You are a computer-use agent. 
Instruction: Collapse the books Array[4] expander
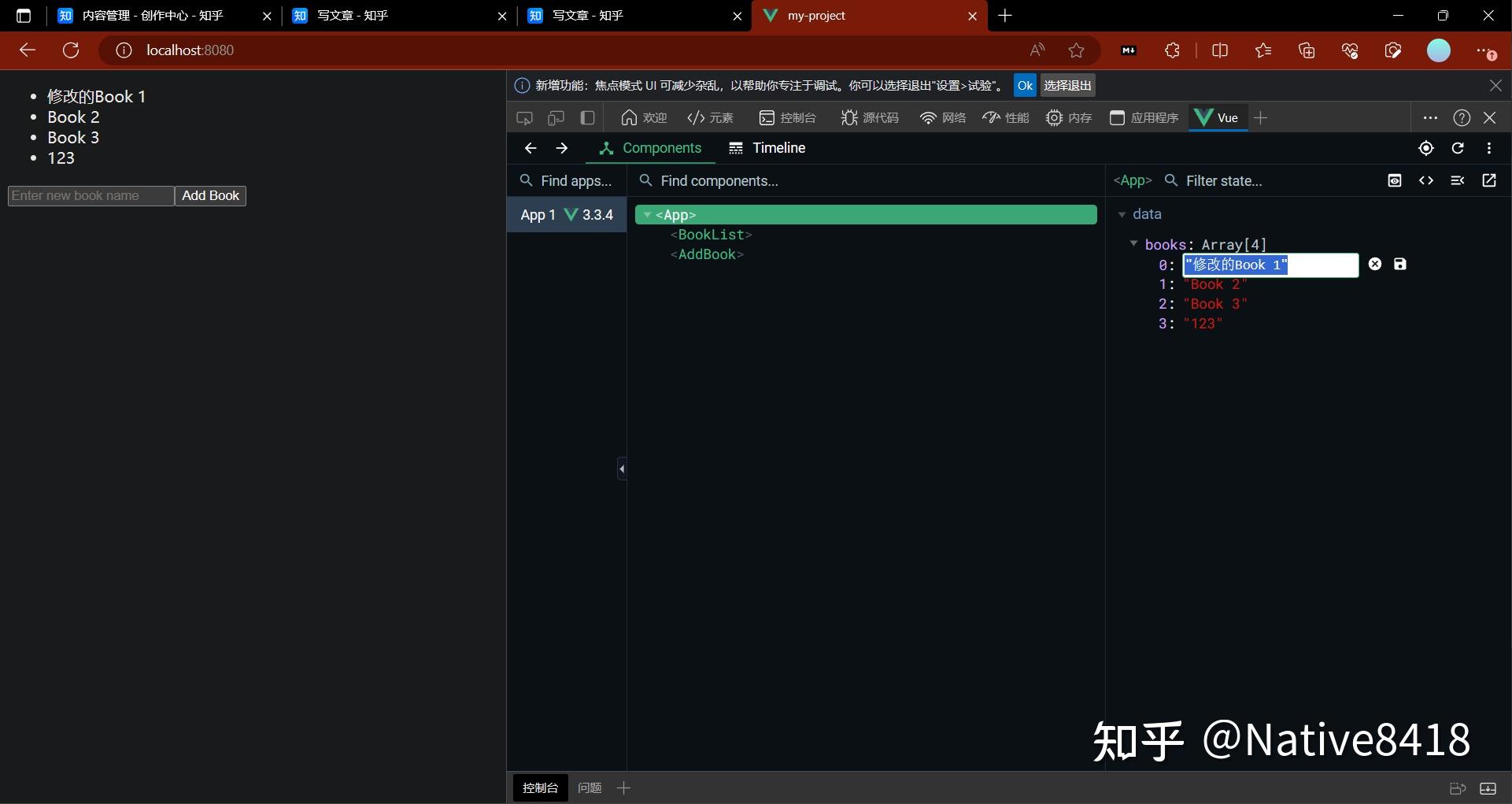(1133, 244)
